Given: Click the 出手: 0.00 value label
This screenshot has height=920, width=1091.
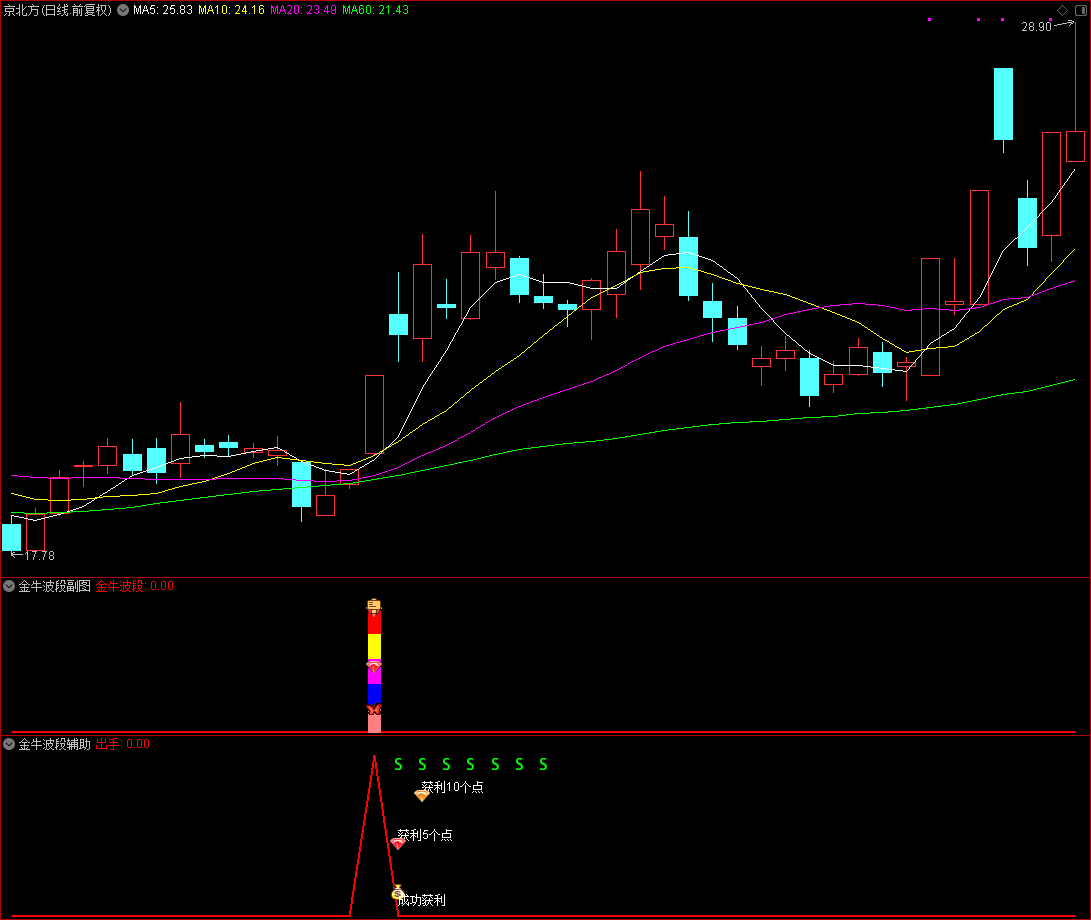Looking at the screenshot, I should tap(122, 744).
